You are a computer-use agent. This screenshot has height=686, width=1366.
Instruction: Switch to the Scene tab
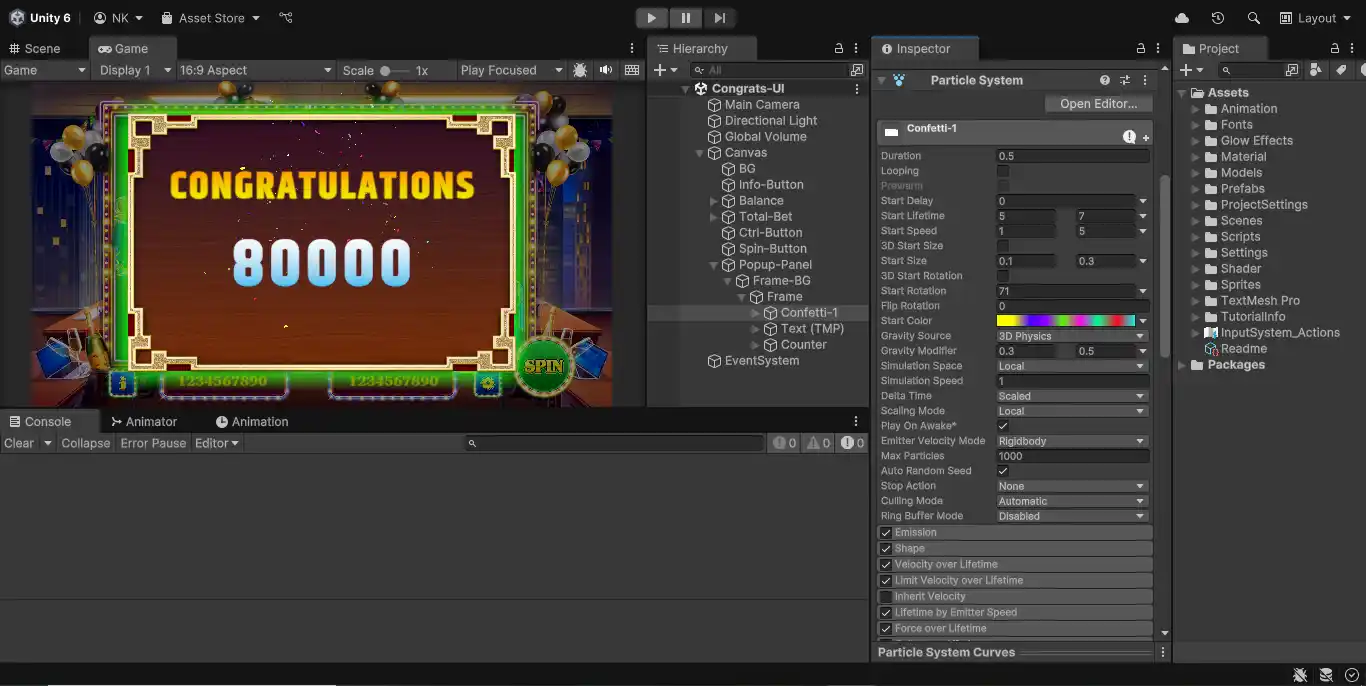(x=40, y=47)
